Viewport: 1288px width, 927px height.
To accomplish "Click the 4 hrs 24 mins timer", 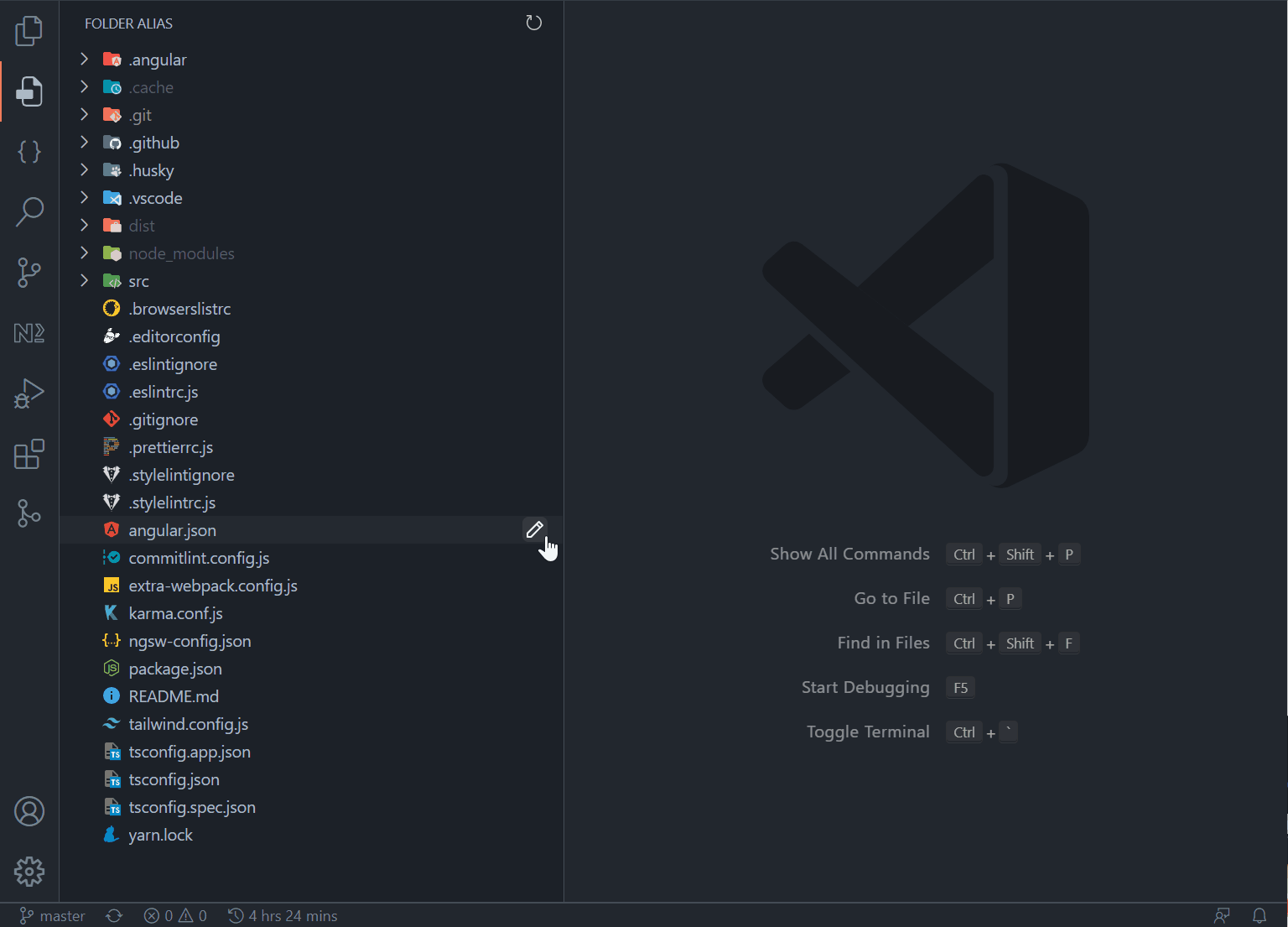I will (x=283, y=915).
